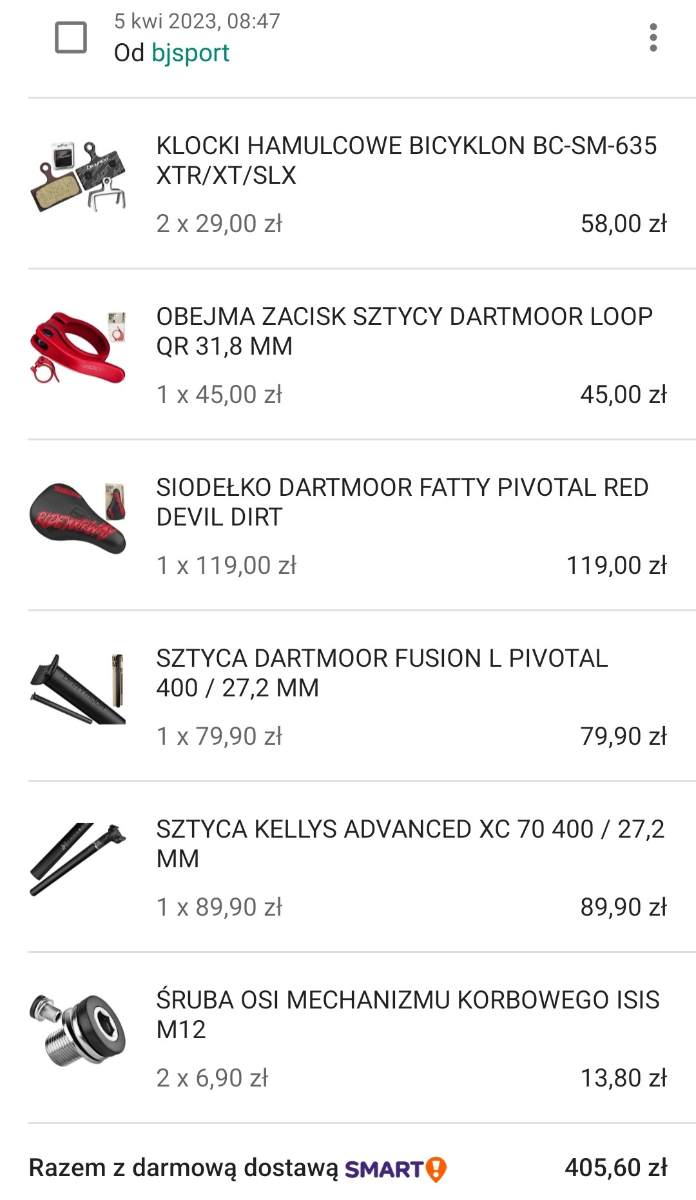Tap the SMART! free delivery logo
The height and width of the screenshot is (1200, 696).
click(x=396, y=1168)
